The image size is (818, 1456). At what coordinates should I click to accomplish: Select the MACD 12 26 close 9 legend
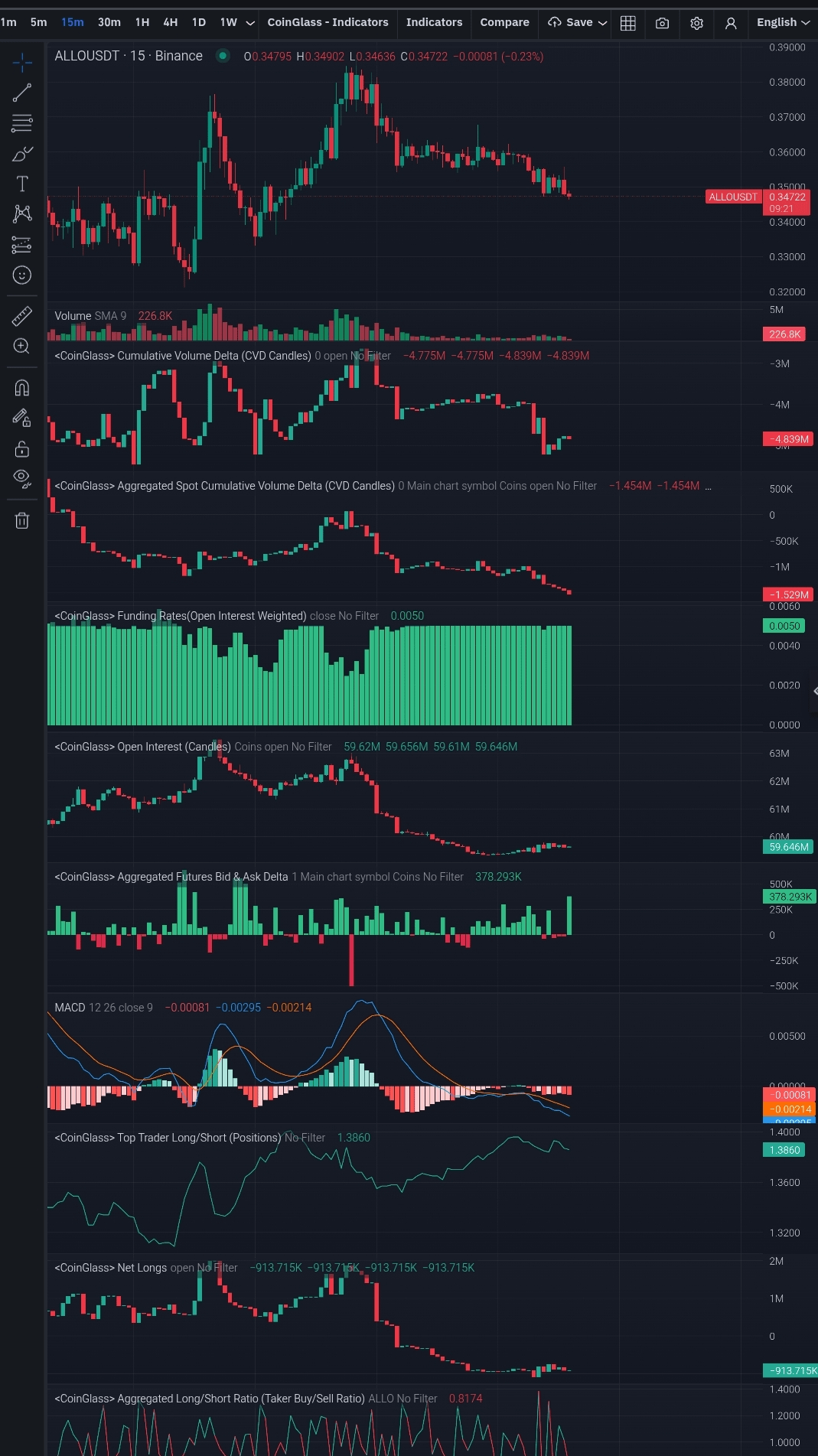click(x=103, y=1007)
